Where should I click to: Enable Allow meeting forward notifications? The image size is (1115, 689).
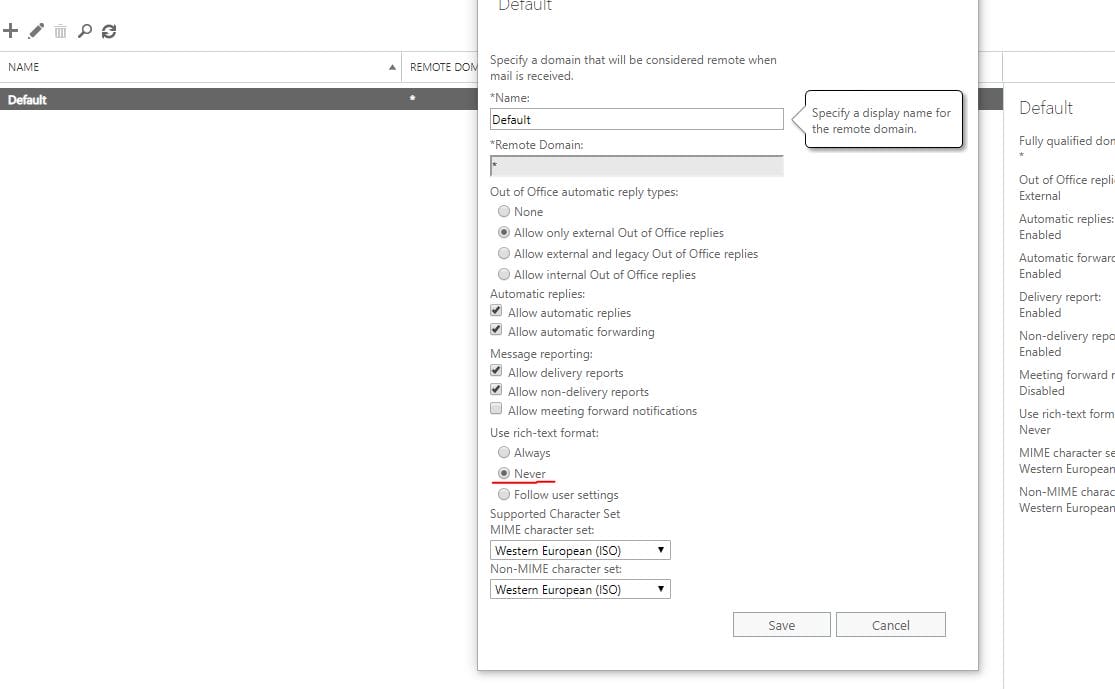click(496, 410)
